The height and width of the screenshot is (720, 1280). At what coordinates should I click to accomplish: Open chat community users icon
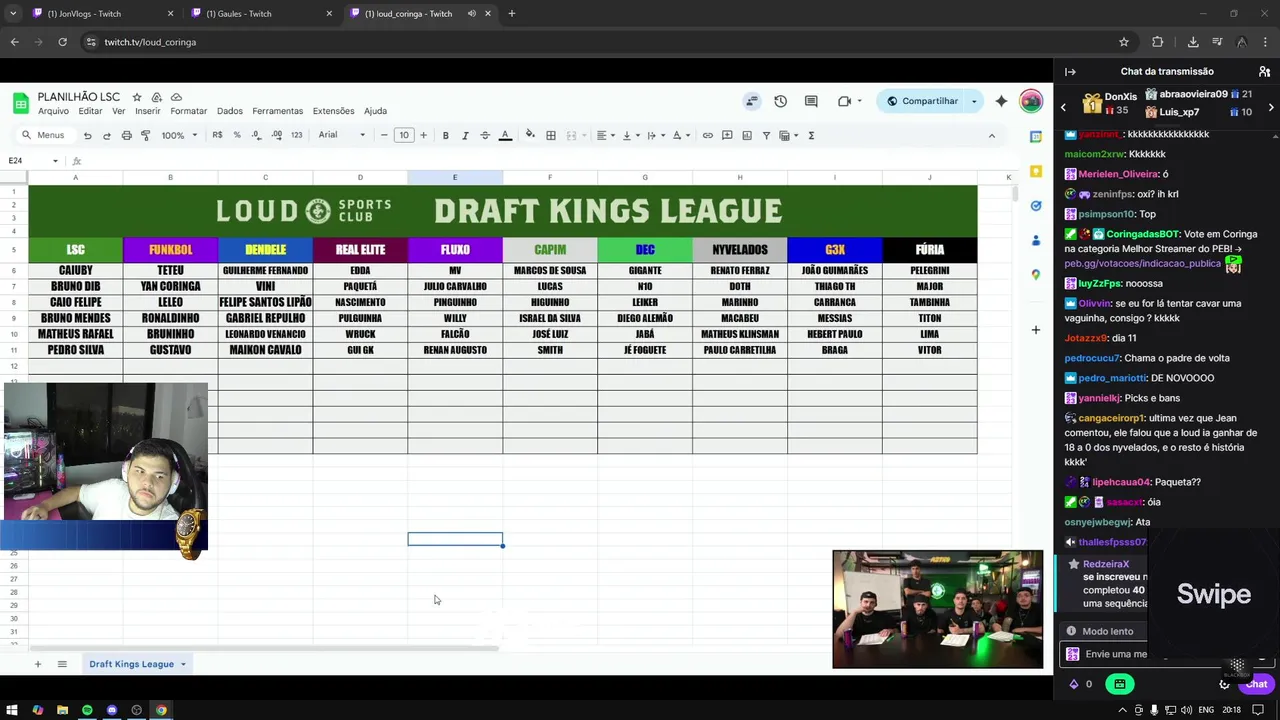(1264, 72)
